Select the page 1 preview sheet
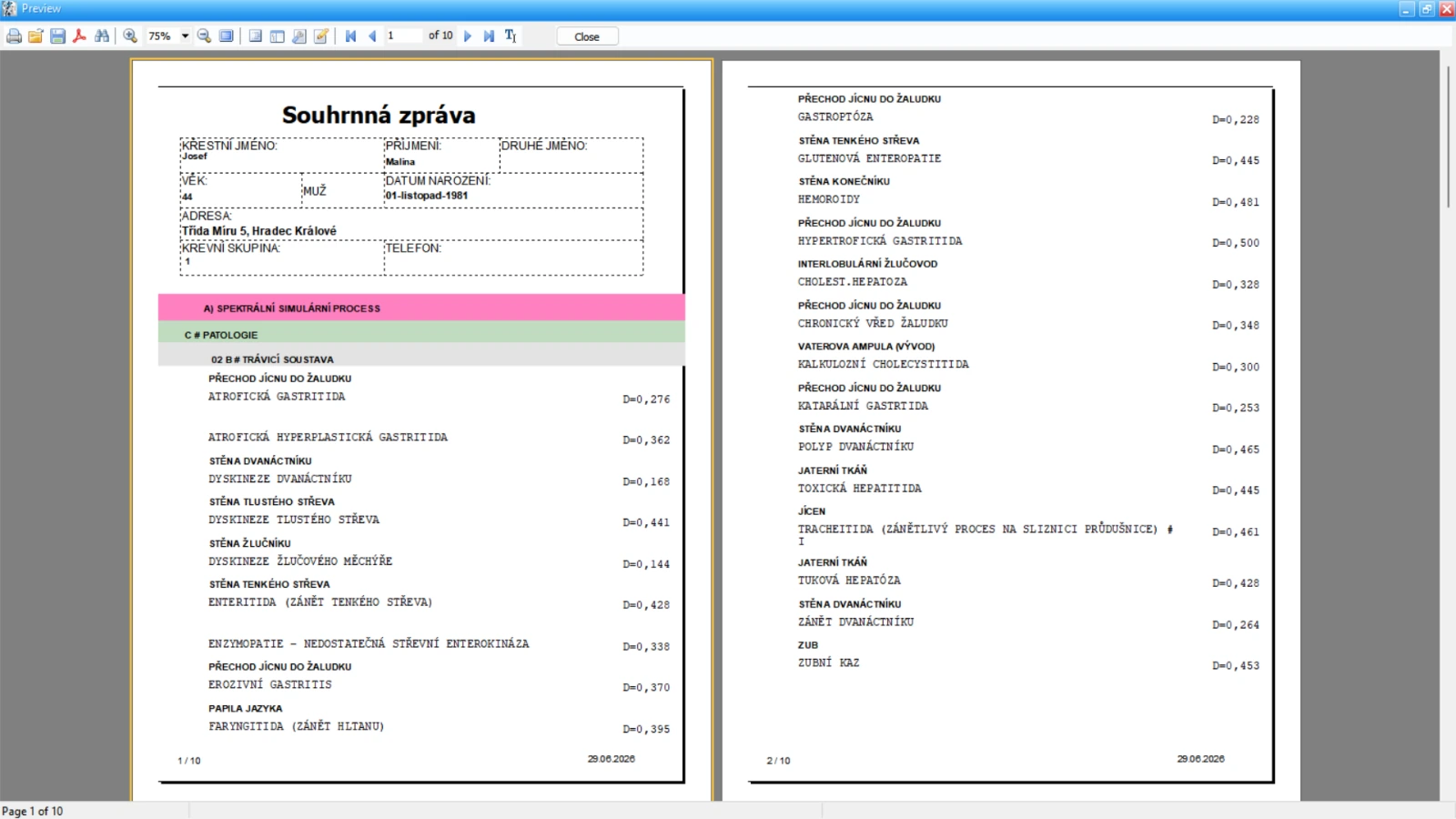This screenshot has height=819, width=1456. tap(421, 430)
